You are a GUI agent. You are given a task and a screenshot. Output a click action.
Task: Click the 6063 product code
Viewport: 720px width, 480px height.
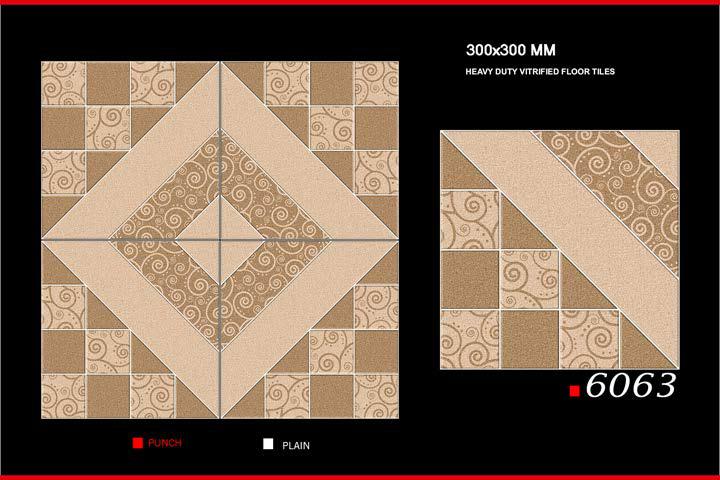630,385
